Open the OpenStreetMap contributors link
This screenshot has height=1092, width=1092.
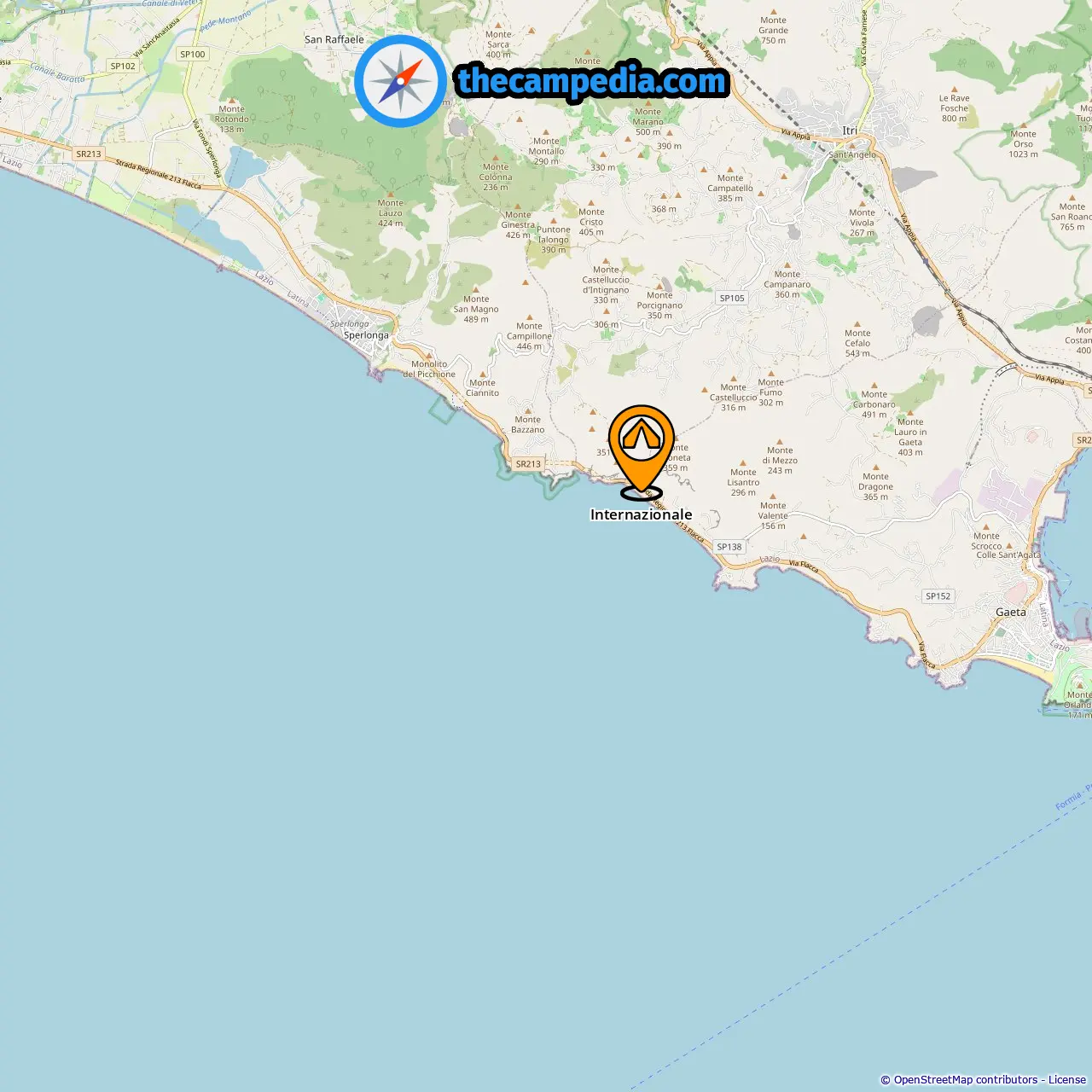[x=966, y=1079]
